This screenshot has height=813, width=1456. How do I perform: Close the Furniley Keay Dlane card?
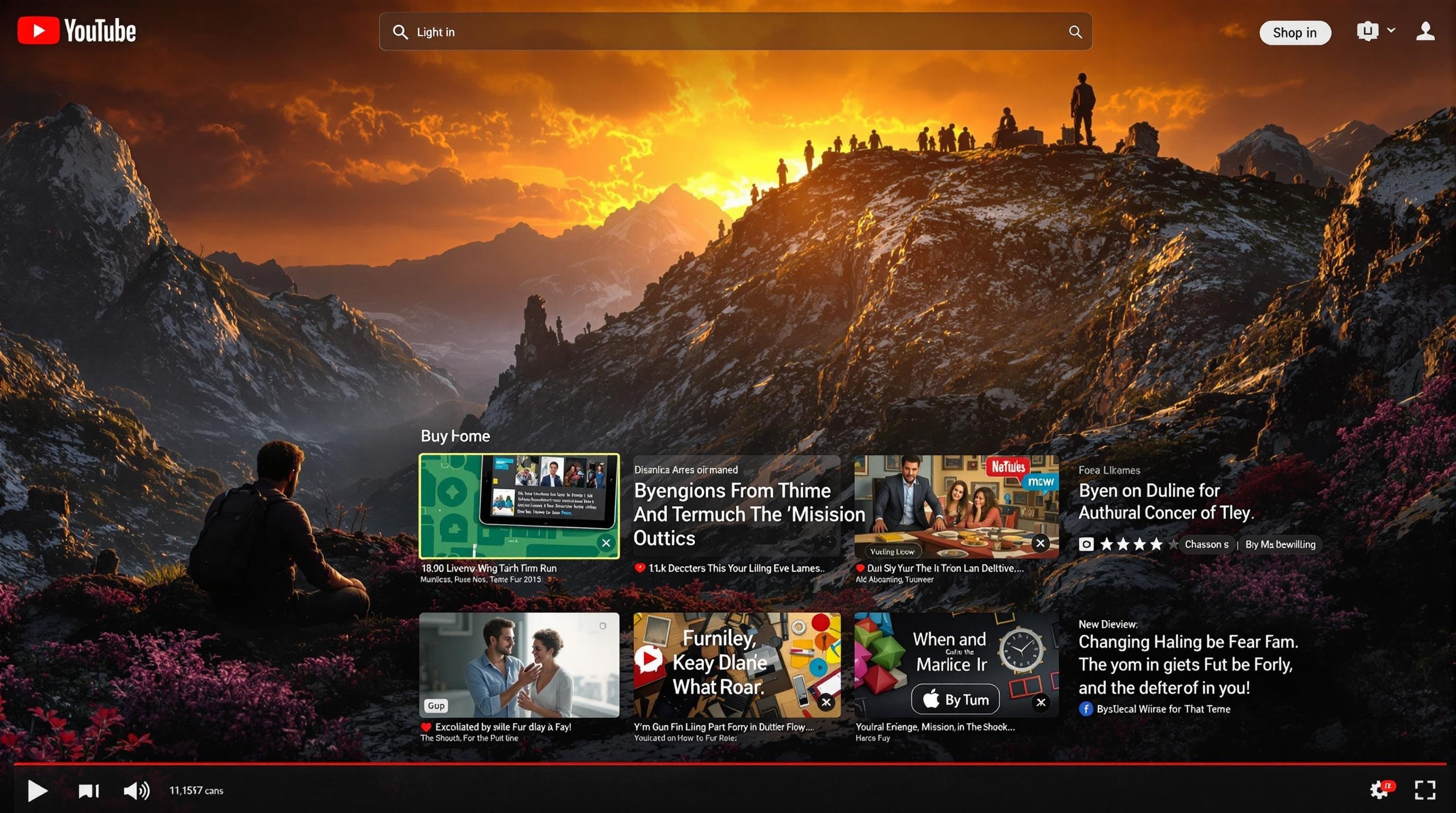pyautogui.click(x=826, y=702)
